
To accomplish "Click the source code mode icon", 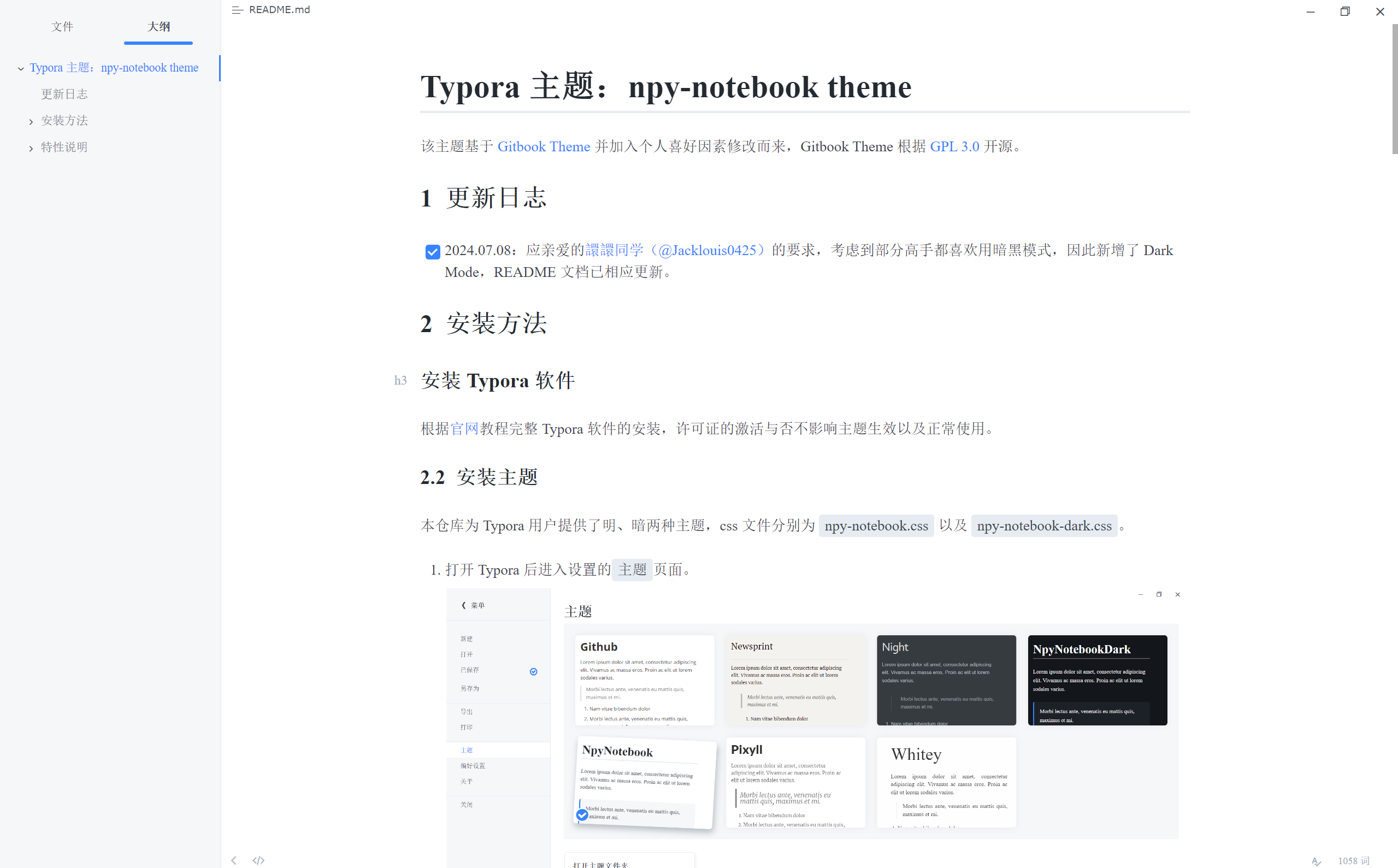I will pos(258,860).
